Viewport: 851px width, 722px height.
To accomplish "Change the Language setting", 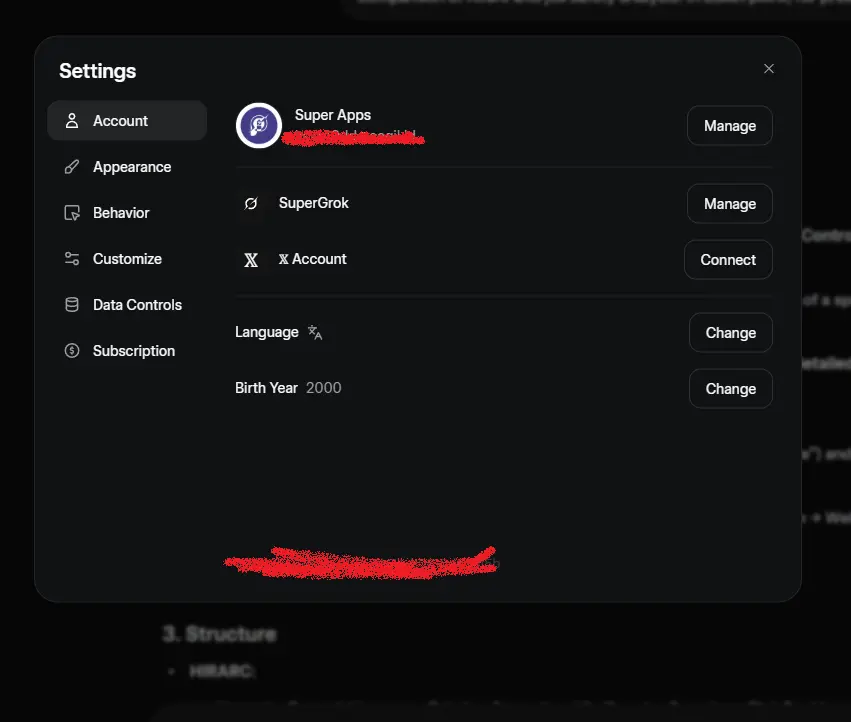I will tap(731, 333).
